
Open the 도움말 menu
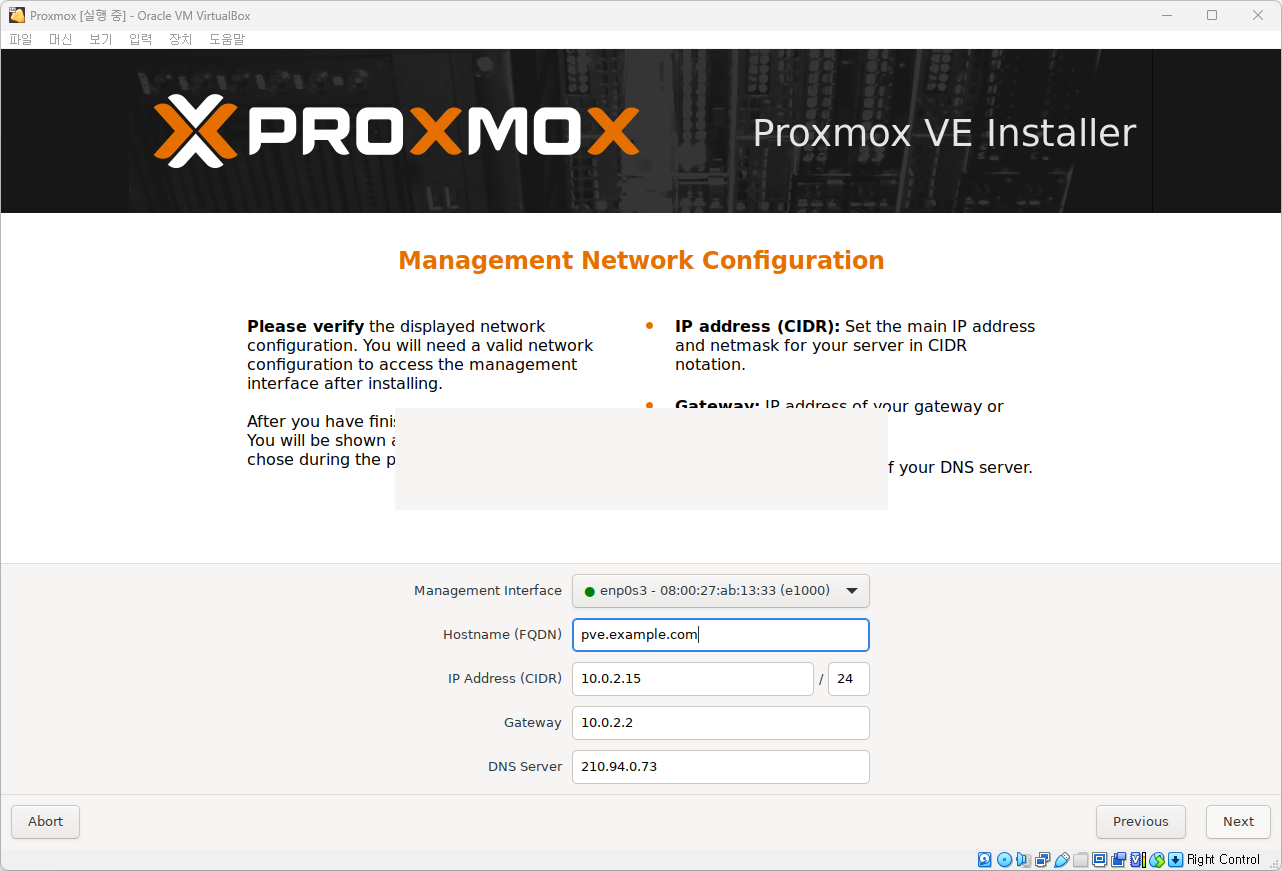227,39
